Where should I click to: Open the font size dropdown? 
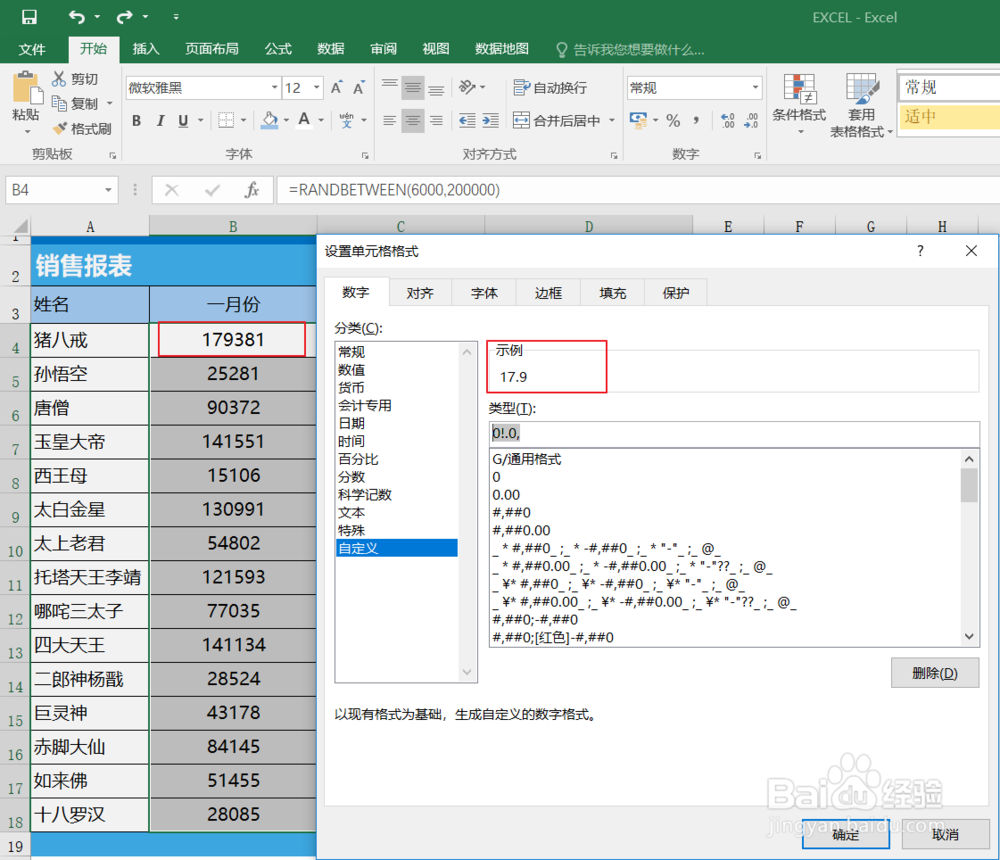[x=316, y=87]
